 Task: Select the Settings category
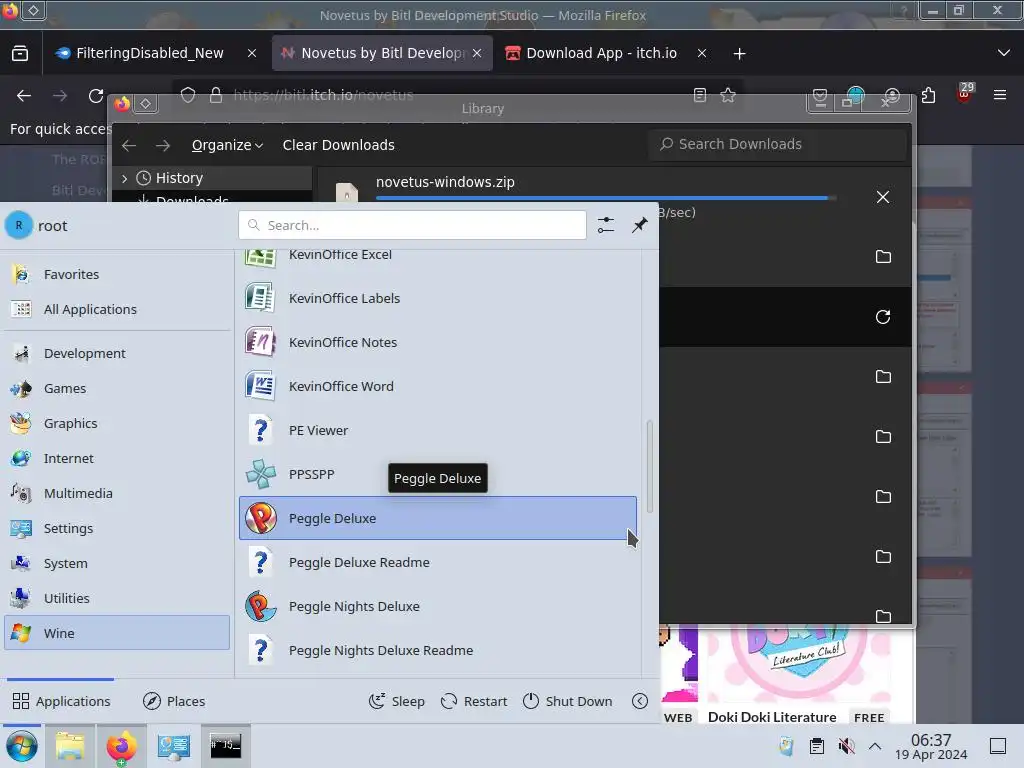(117, 528)
